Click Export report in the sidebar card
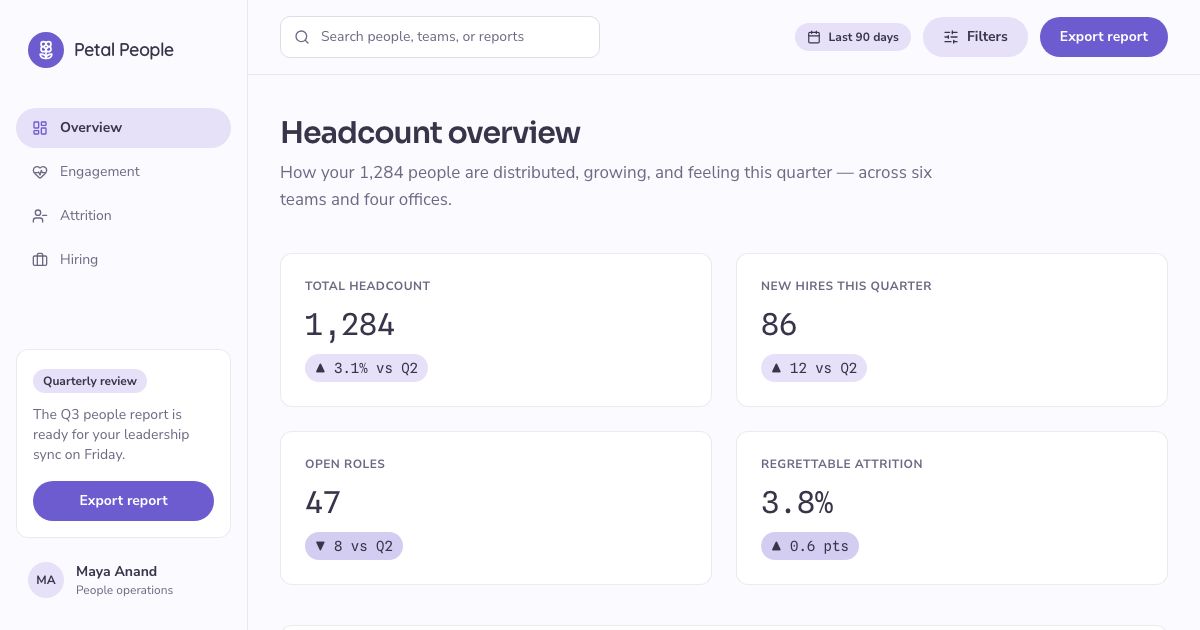The image size is (1200, 630). (x=123, y=501)
